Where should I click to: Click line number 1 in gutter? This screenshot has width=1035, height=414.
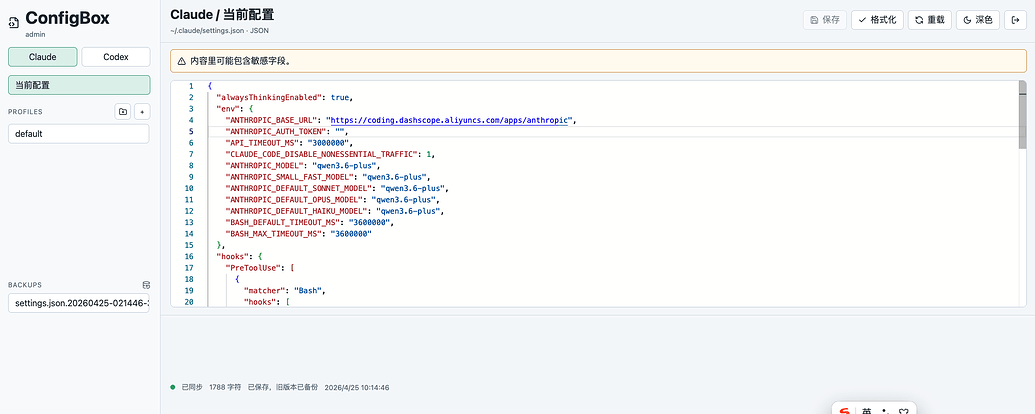point(191,86)
